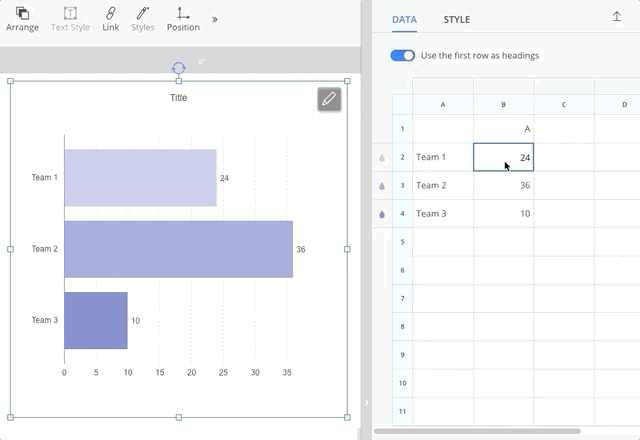The width and height of the screenshot is (640, 440).
Task: Open the Position tool
Action: (183, 18)
